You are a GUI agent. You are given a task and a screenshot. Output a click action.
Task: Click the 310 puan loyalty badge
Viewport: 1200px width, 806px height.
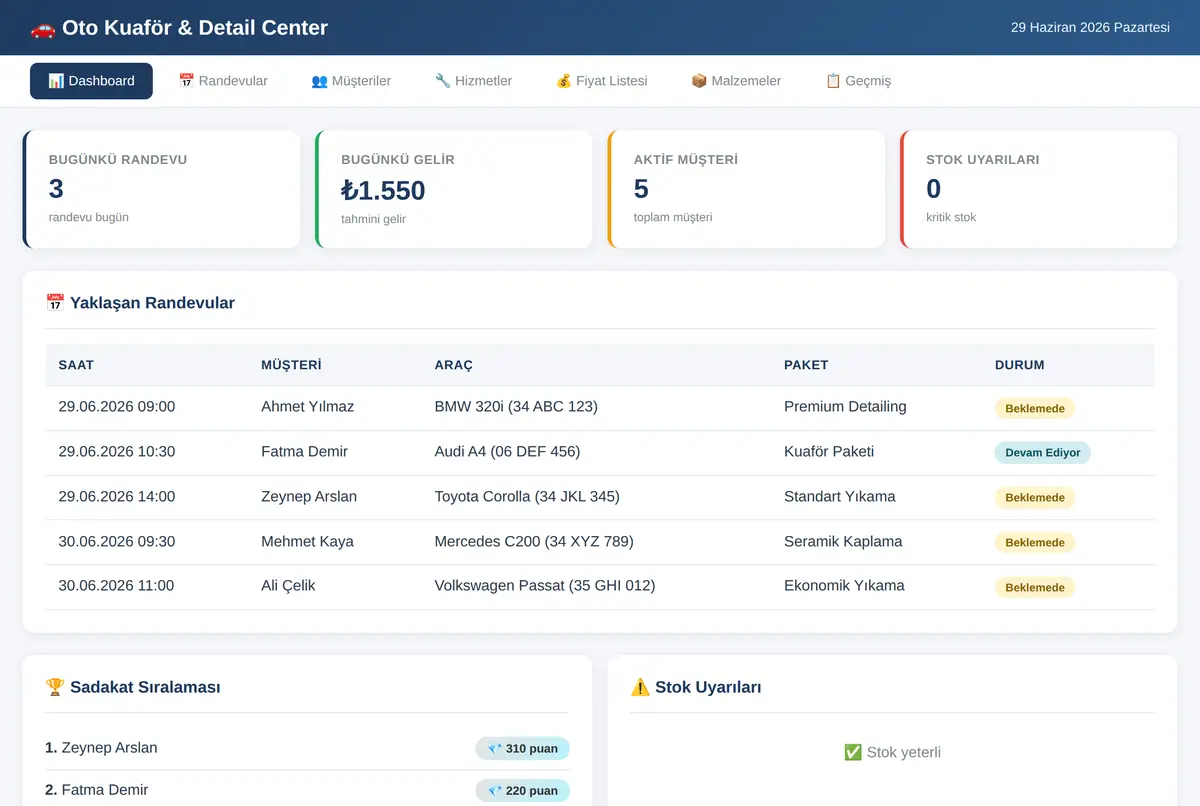tap(522, 749)
